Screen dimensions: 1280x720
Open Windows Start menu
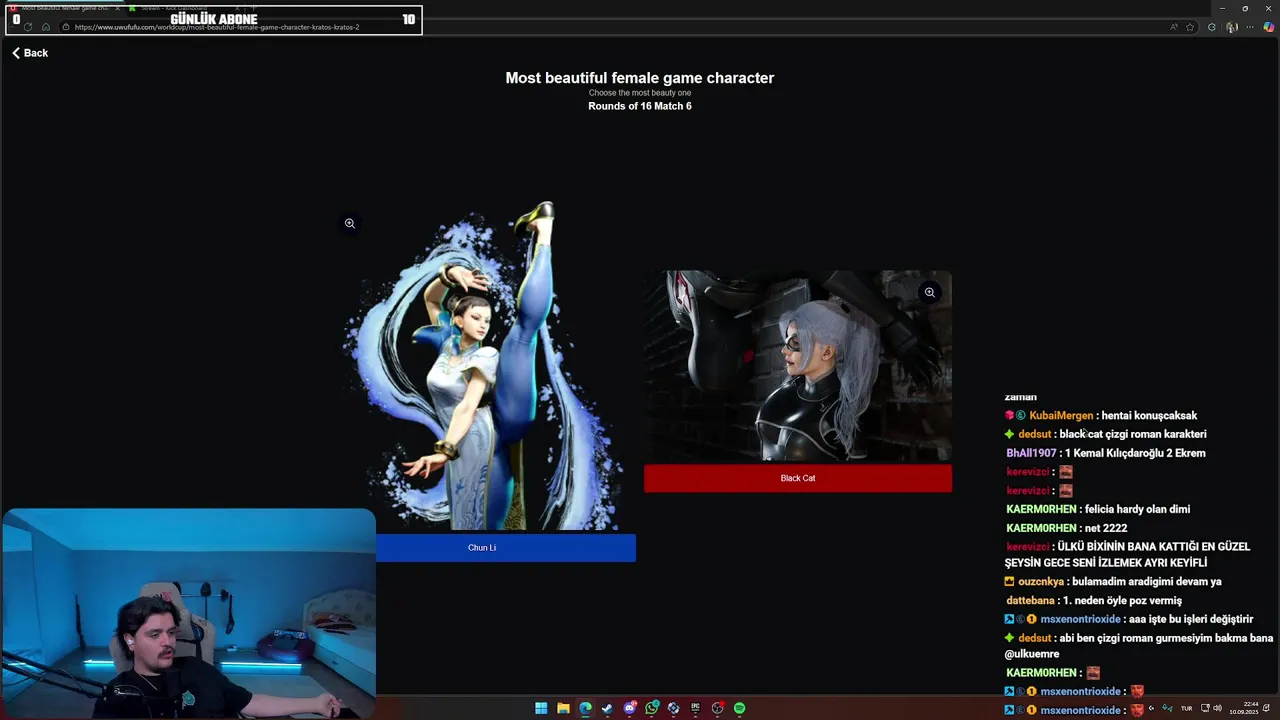point(541,708)
